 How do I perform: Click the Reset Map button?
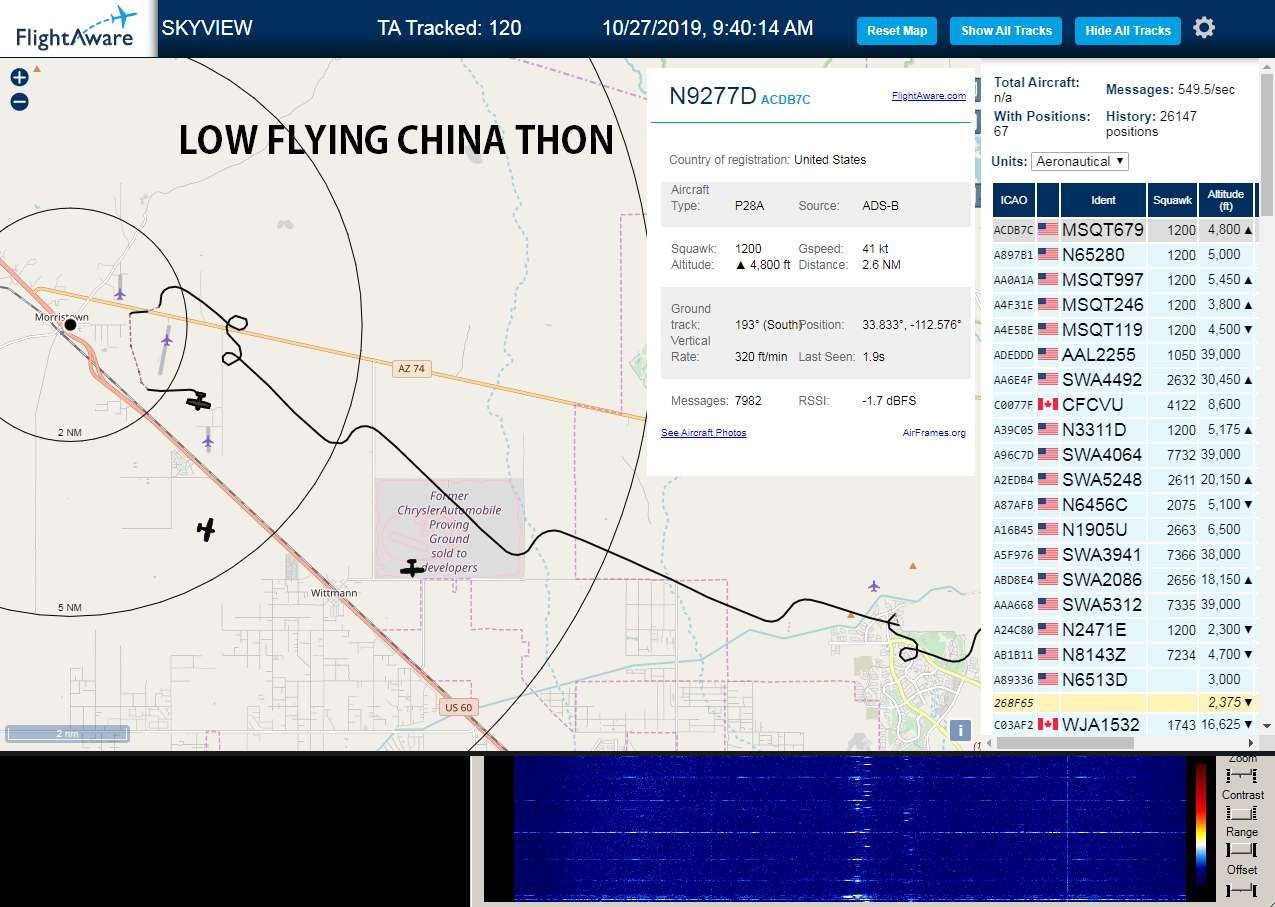click(x=897, y=31)
